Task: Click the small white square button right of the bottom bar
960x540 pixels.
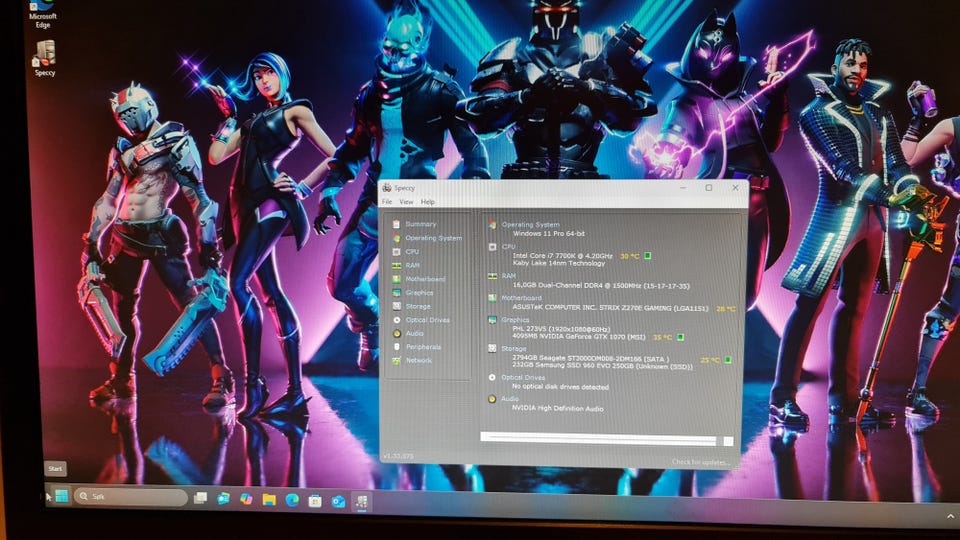Action: click(728, 441)
